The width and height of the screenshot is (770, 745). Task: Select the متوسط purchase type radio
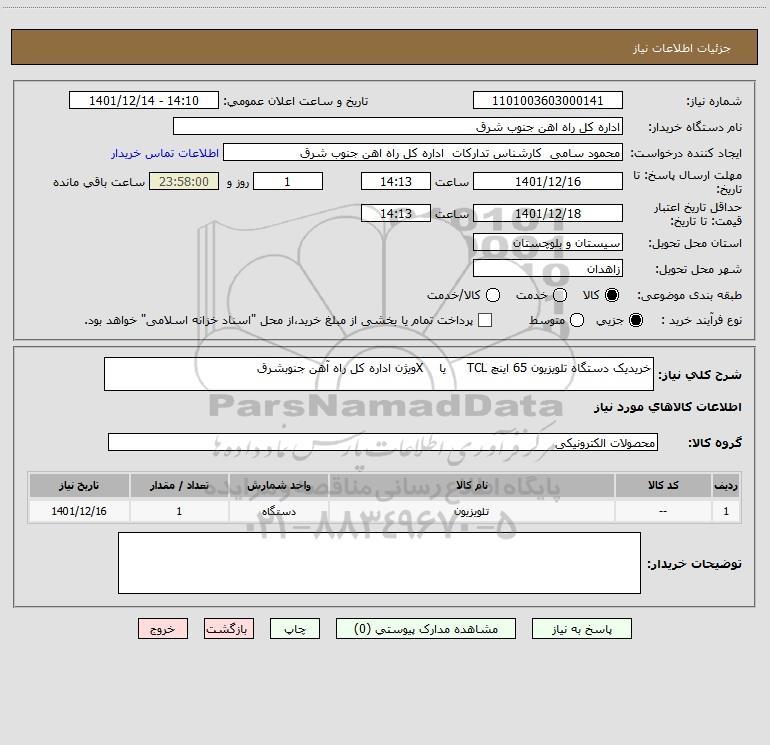(x=577, y=320)
